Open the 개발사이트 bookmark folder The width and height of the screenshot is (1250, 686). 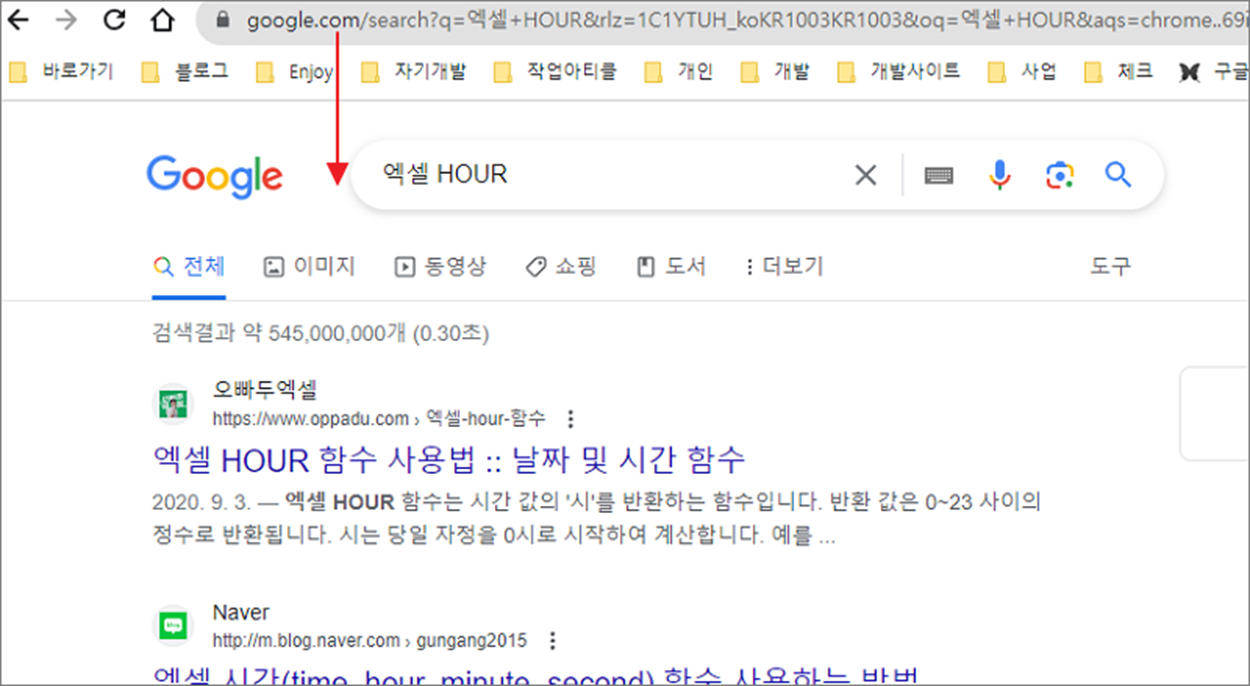[x=899, y=72]
